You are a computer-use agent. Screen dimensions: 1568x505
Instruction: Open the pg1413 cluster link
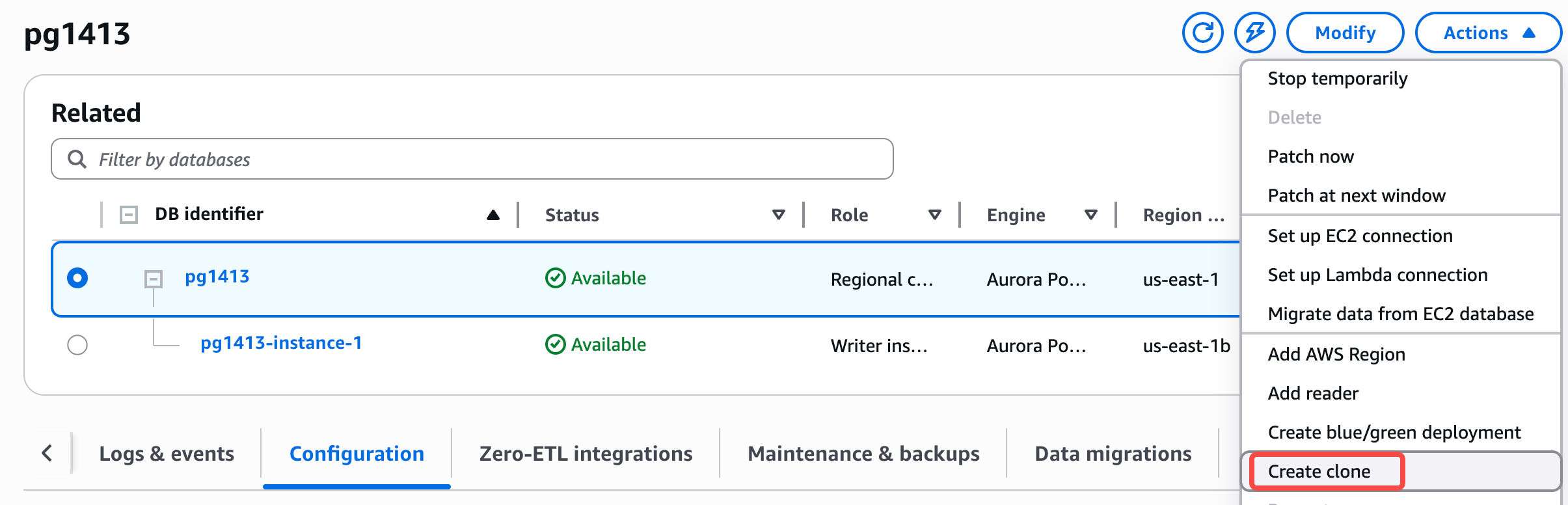pyautogui.click(x=217, y=277)
